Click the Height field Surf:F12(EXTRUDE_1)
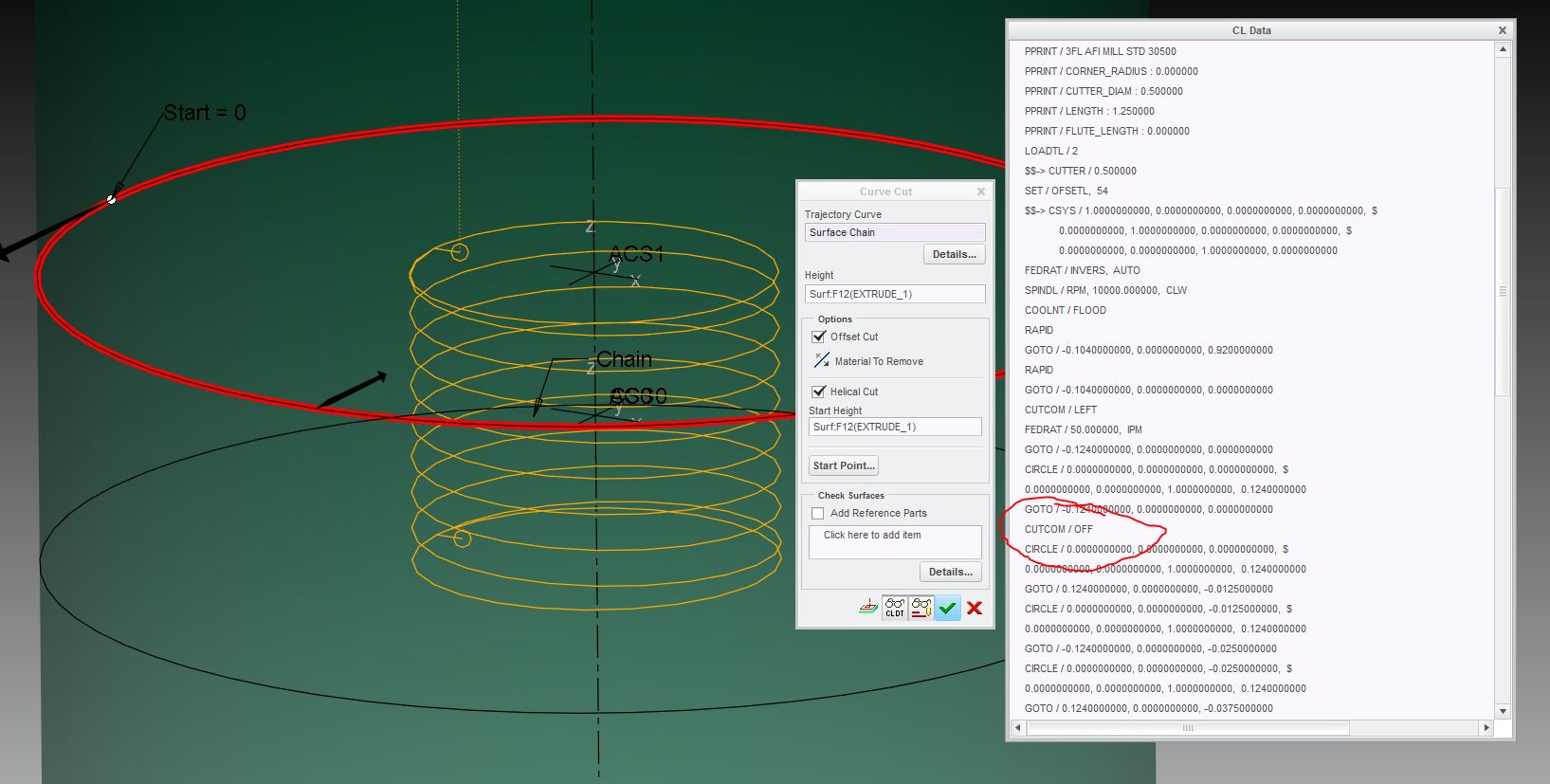Screen dimensions: 1550x784 pos(895,294)
